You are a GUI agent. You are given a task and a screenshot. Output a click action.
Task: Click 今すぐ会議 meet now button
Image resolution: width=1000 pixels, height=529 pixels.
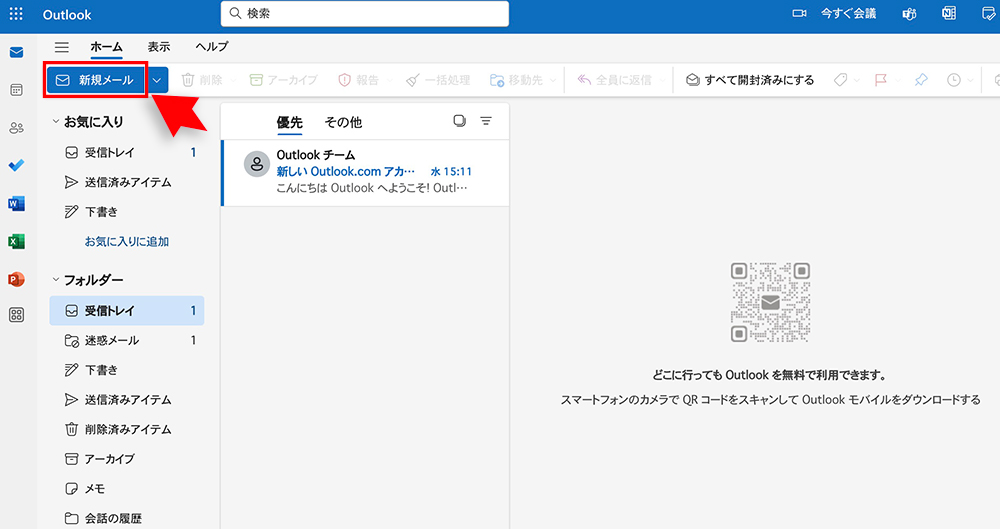[x=848, y=13]
